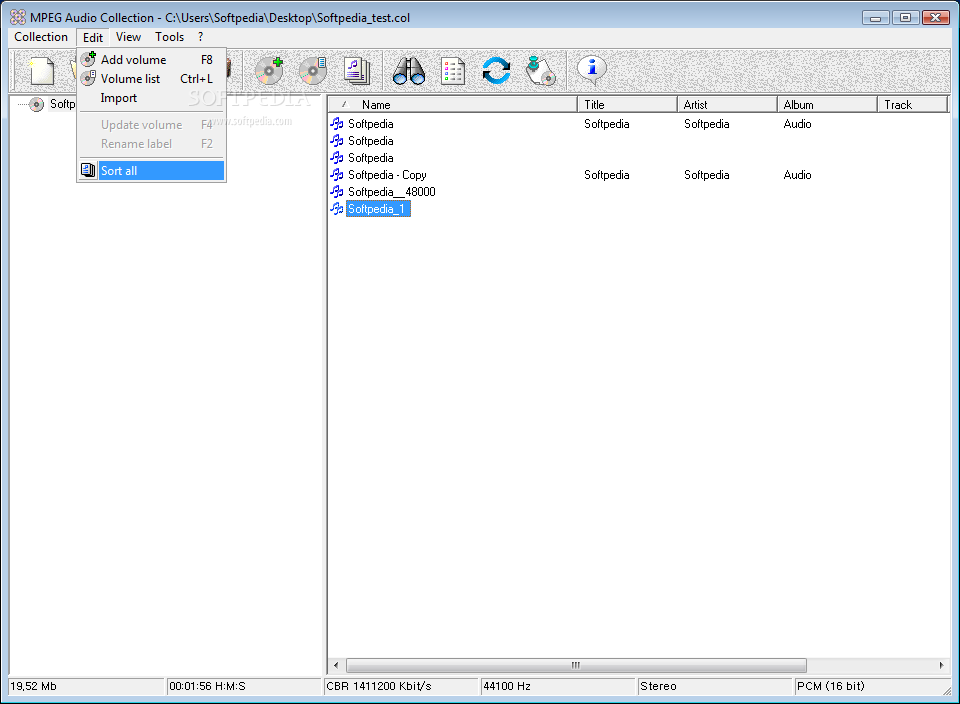960x704 pixels.
Task: Click the audio file icon beside Softpedia_1
Action: [x=337, y=209]
